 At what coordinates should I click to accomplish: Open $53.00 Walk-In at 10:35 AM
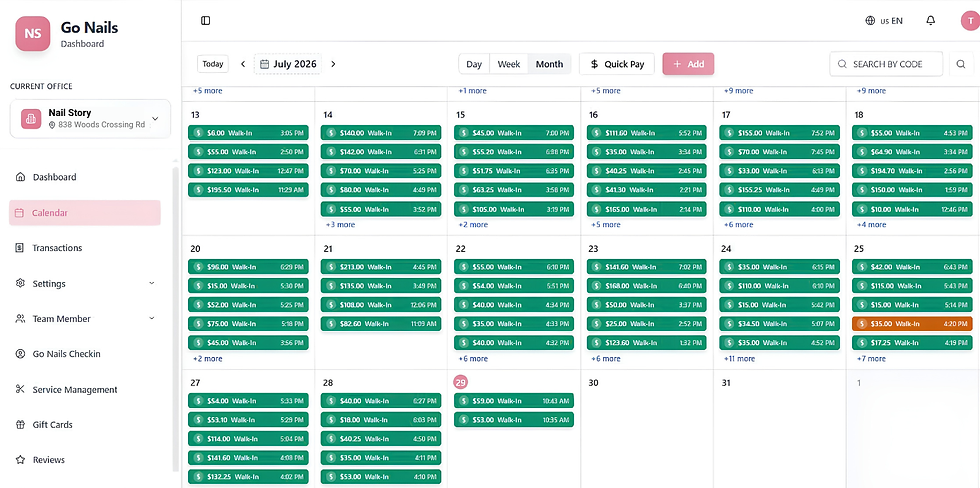pos(514,419)
